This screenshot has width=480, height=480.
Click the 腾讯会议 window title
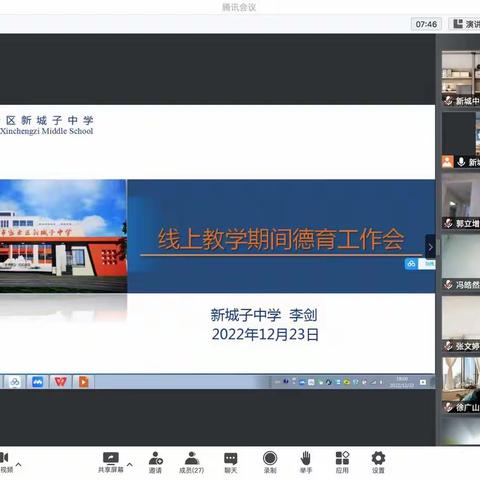click(239, 7)
